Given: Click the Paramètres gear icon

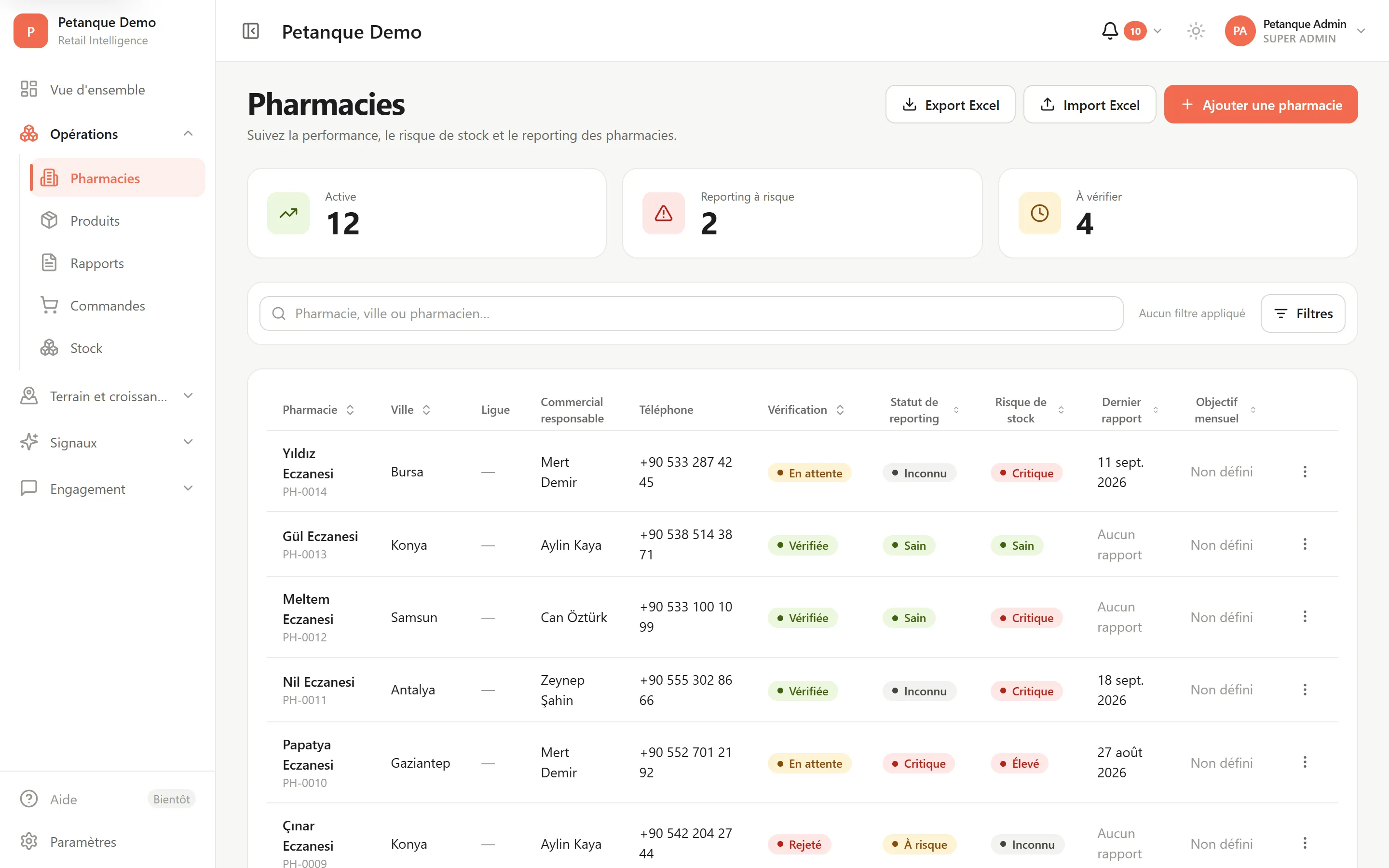Looking at the screenshot, I should (x=29, y=841).
